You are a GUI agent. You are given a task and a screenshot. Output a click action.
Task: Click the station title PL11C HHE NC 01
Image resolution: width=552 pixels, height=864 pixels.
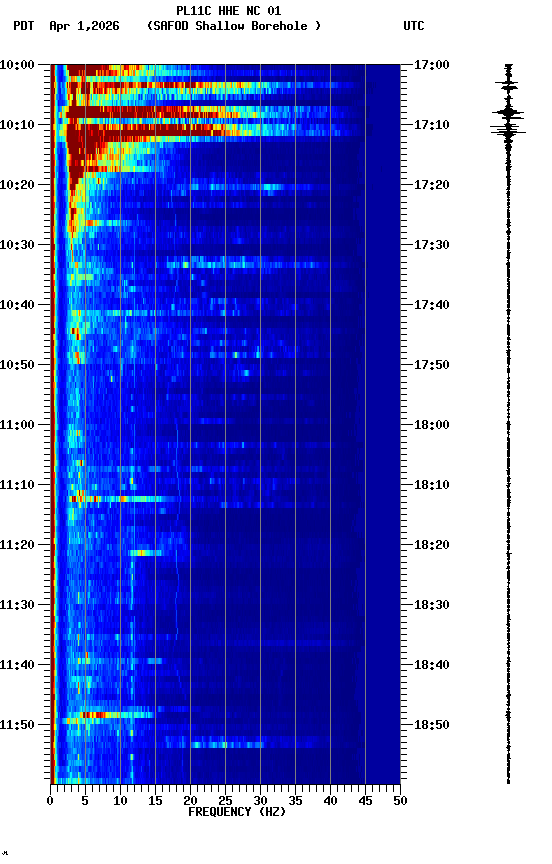[x=229, y=11]
